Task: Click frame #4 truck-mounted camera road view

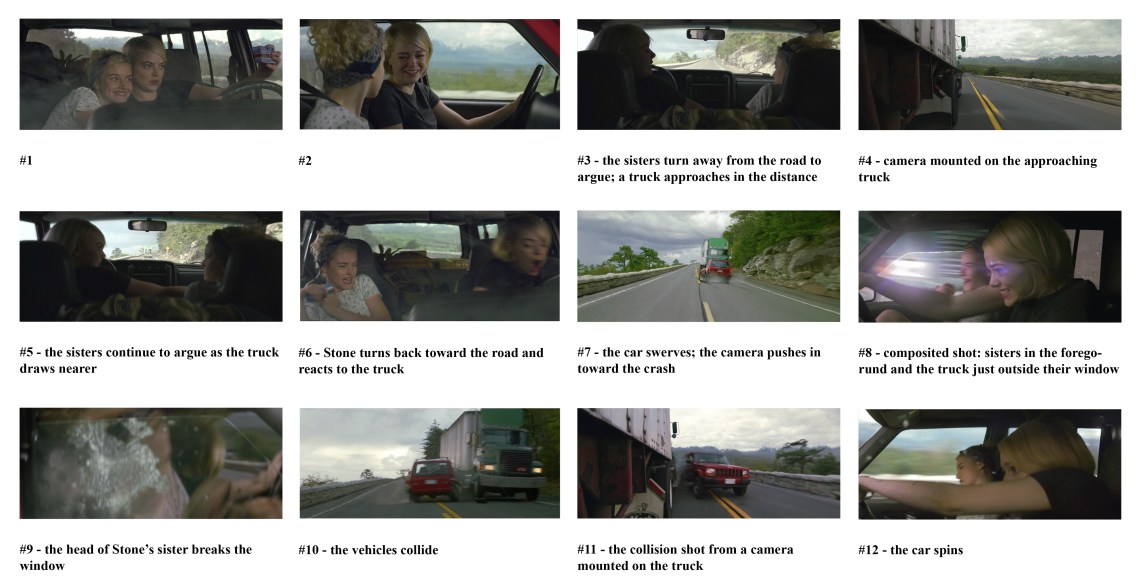Action: 990,74
